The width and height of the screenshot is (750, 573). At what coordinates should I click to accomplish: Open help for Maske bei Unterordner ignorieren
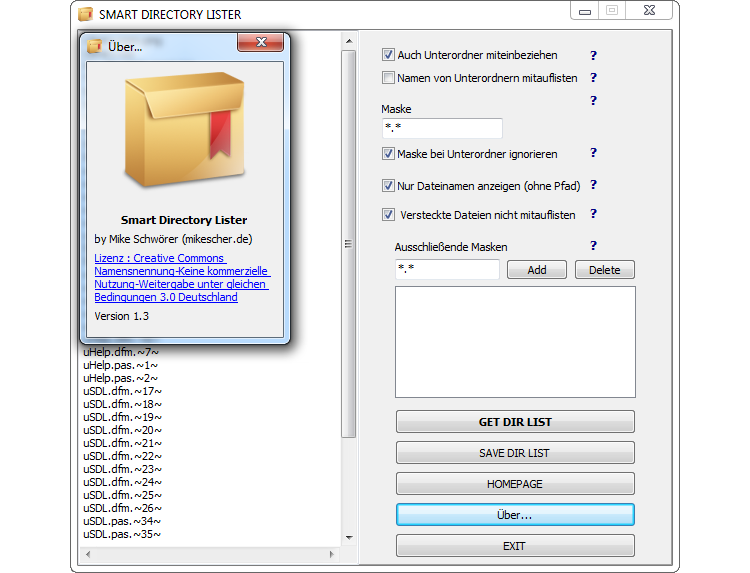pyautogui.click(x=593, y=153)
